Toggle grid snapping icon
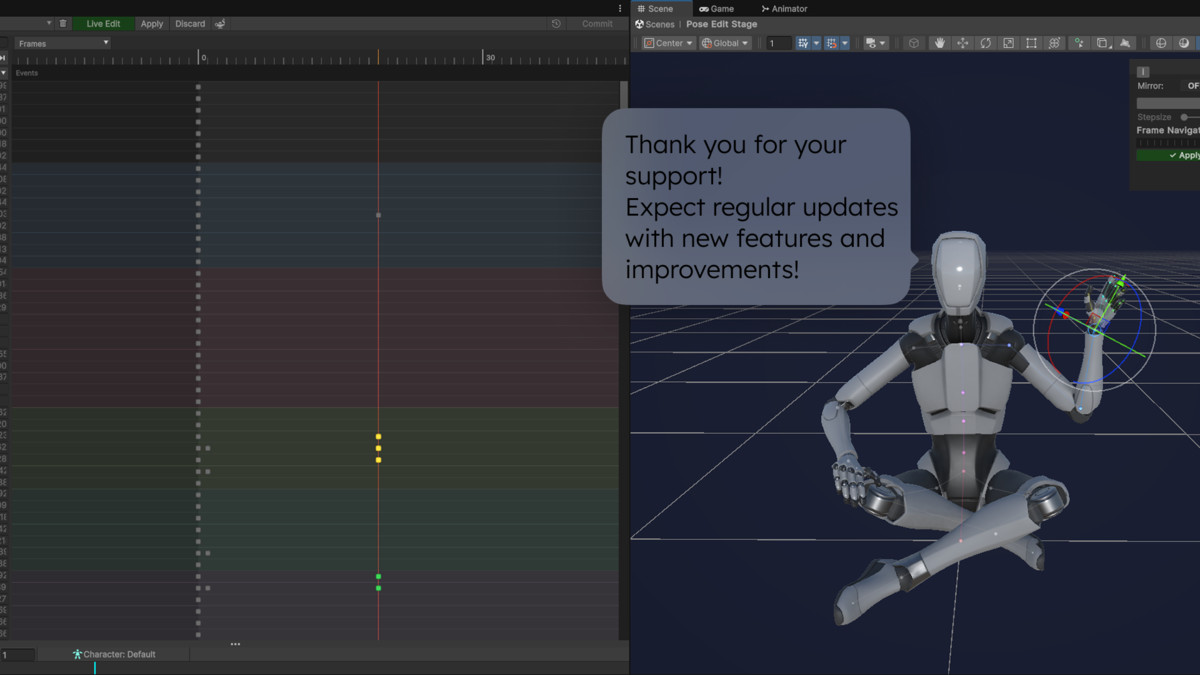 point(802,43)
